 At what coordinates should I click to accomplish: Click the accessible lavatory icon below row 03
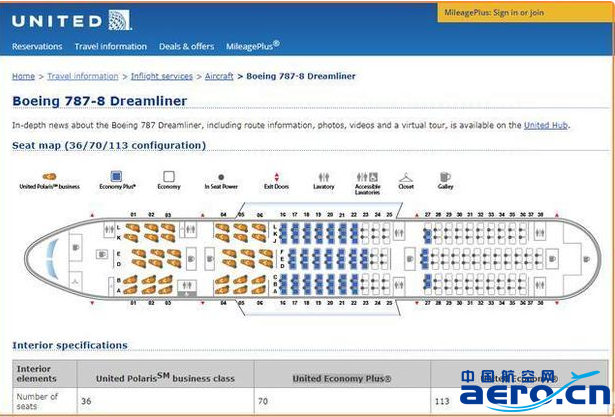click(187, 288)
